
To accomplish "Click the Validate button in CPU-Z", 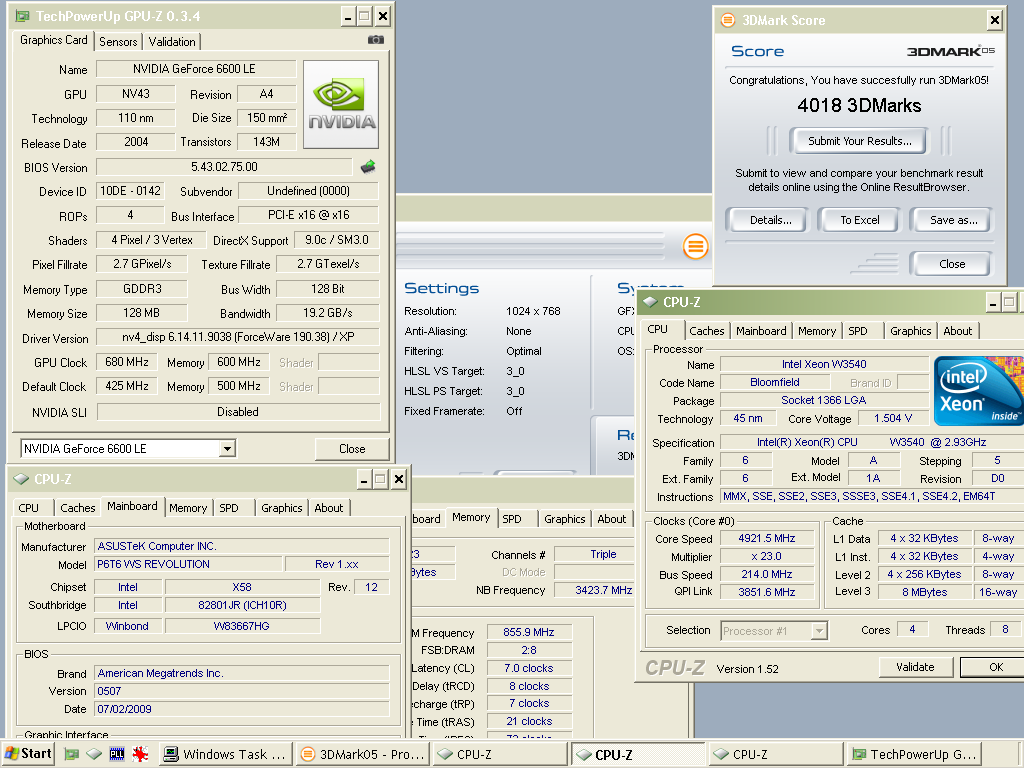I will pos(915,667).
